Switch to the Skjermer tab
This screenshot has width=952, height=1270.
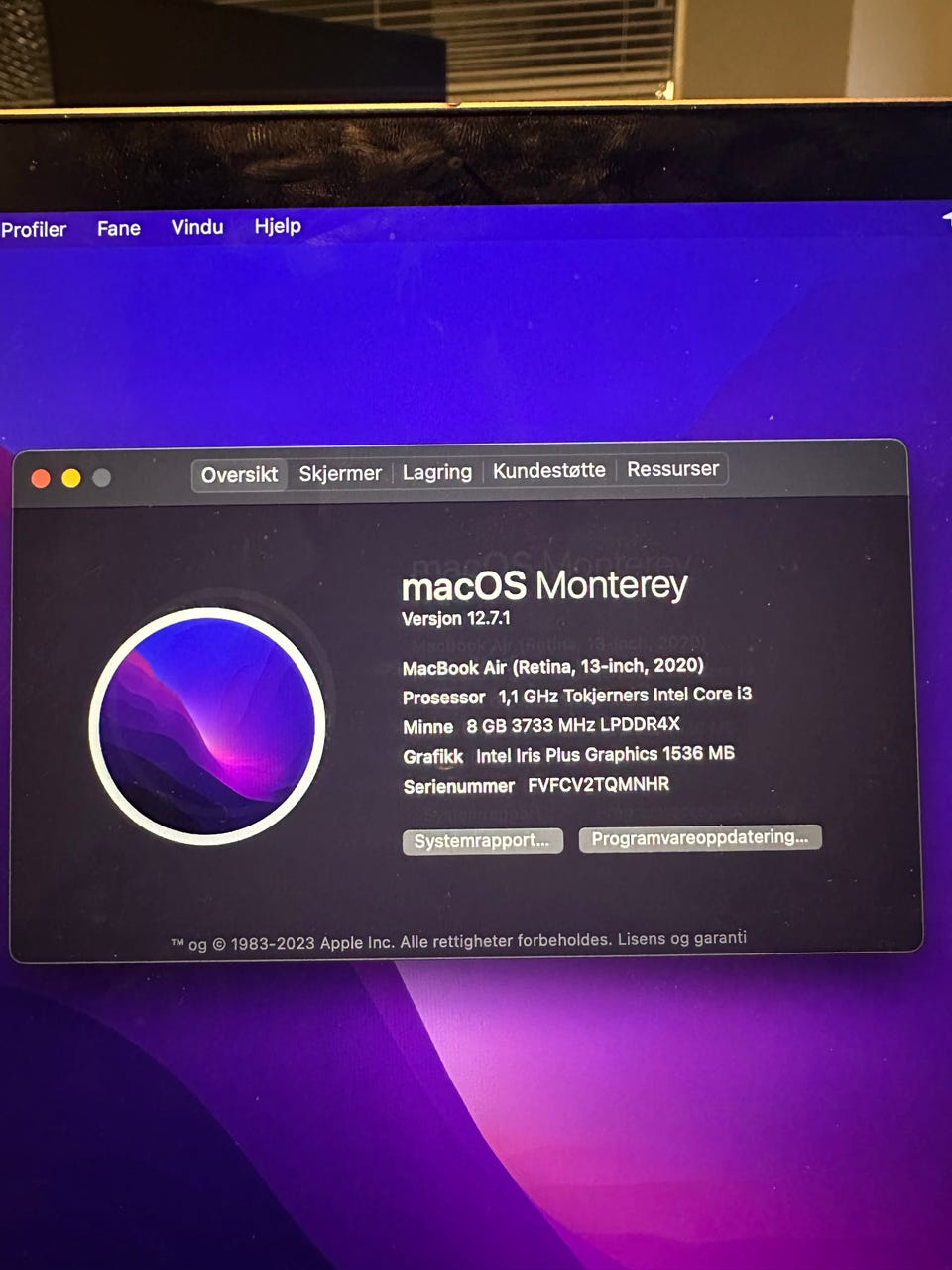(340, 473)
